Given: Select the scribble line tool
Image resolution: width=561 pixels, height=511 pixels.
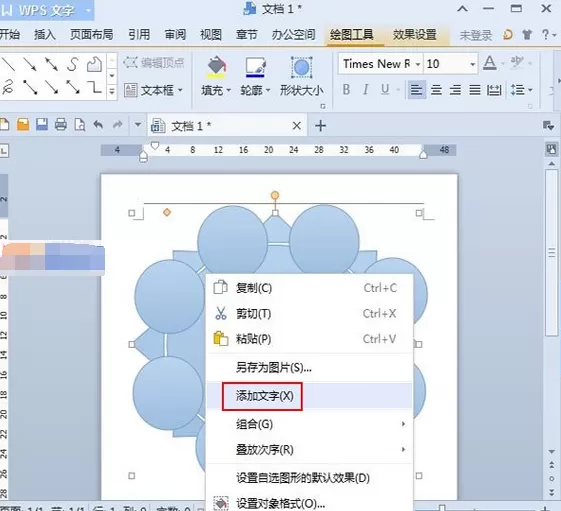Looking at the screenshot, I should tap(8, 87).
